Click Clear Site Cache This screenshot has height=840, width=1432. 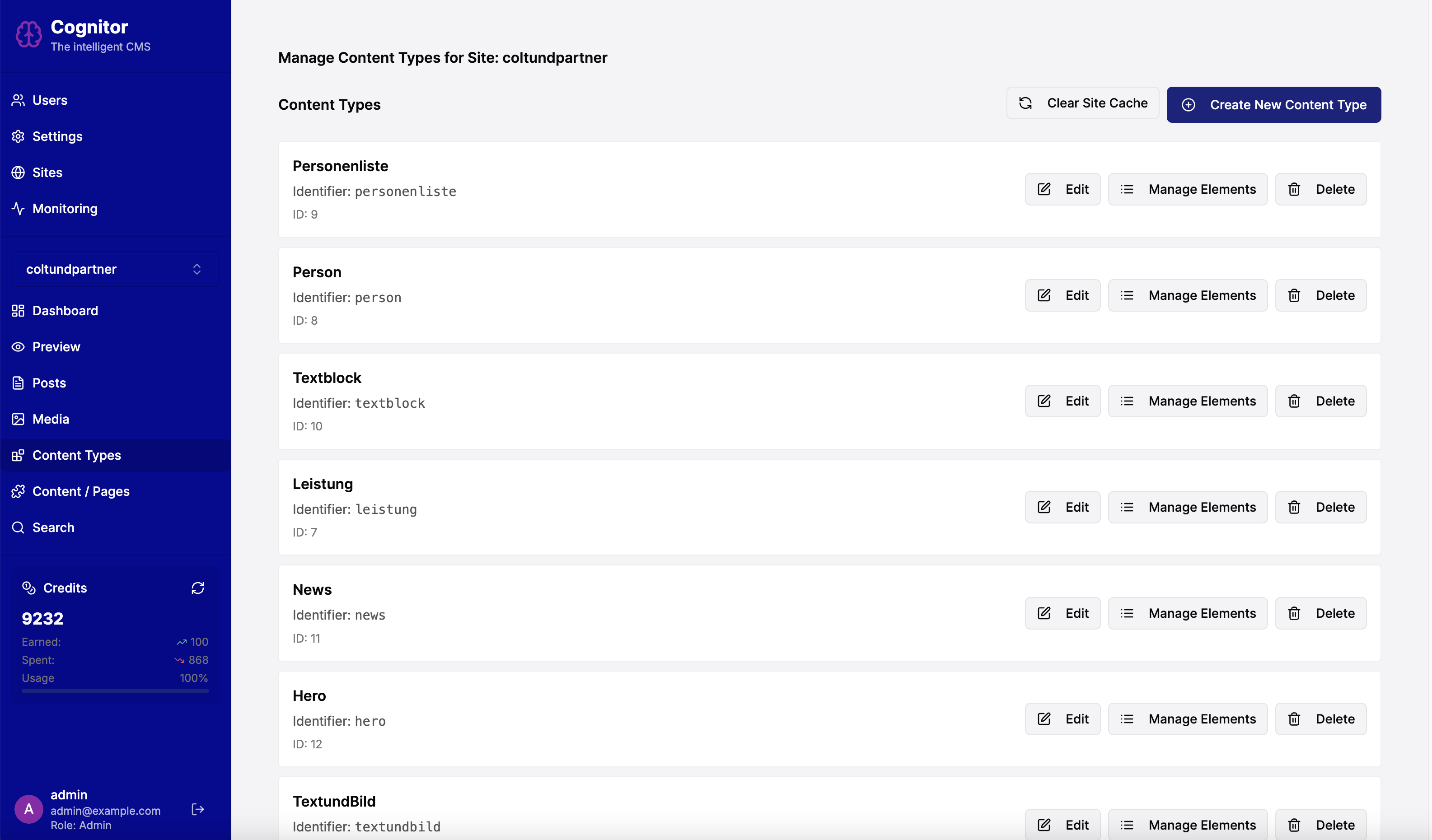tap(1082, 103)
